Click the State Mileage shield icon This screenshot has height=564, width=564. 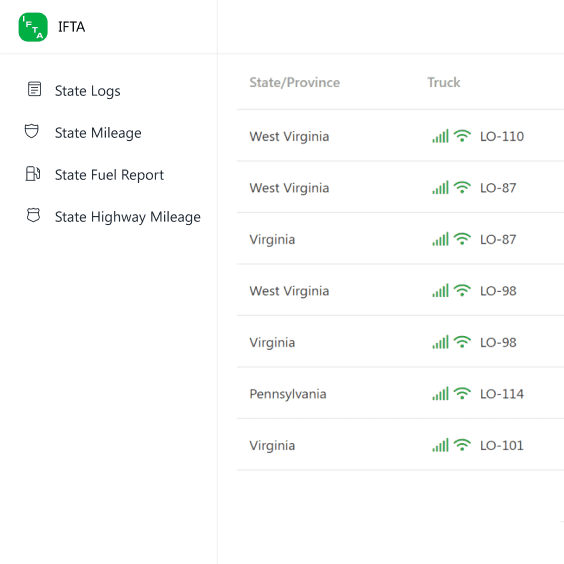pos(32,131)
